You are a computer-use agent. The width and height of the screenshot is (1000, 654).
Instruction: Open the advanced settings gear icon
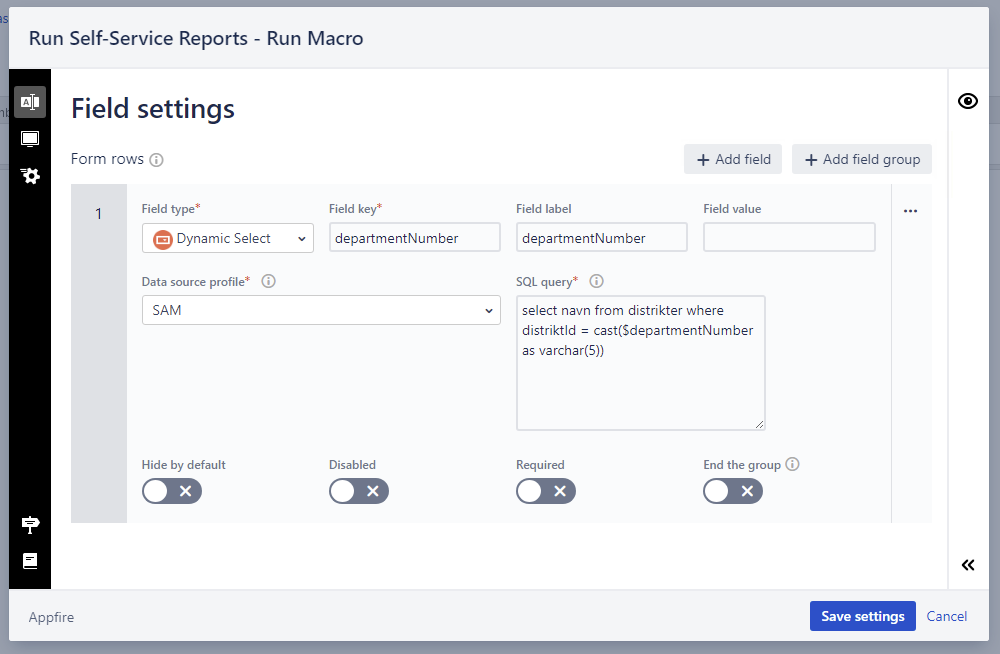pyautogui.click(x=30, y=175)
